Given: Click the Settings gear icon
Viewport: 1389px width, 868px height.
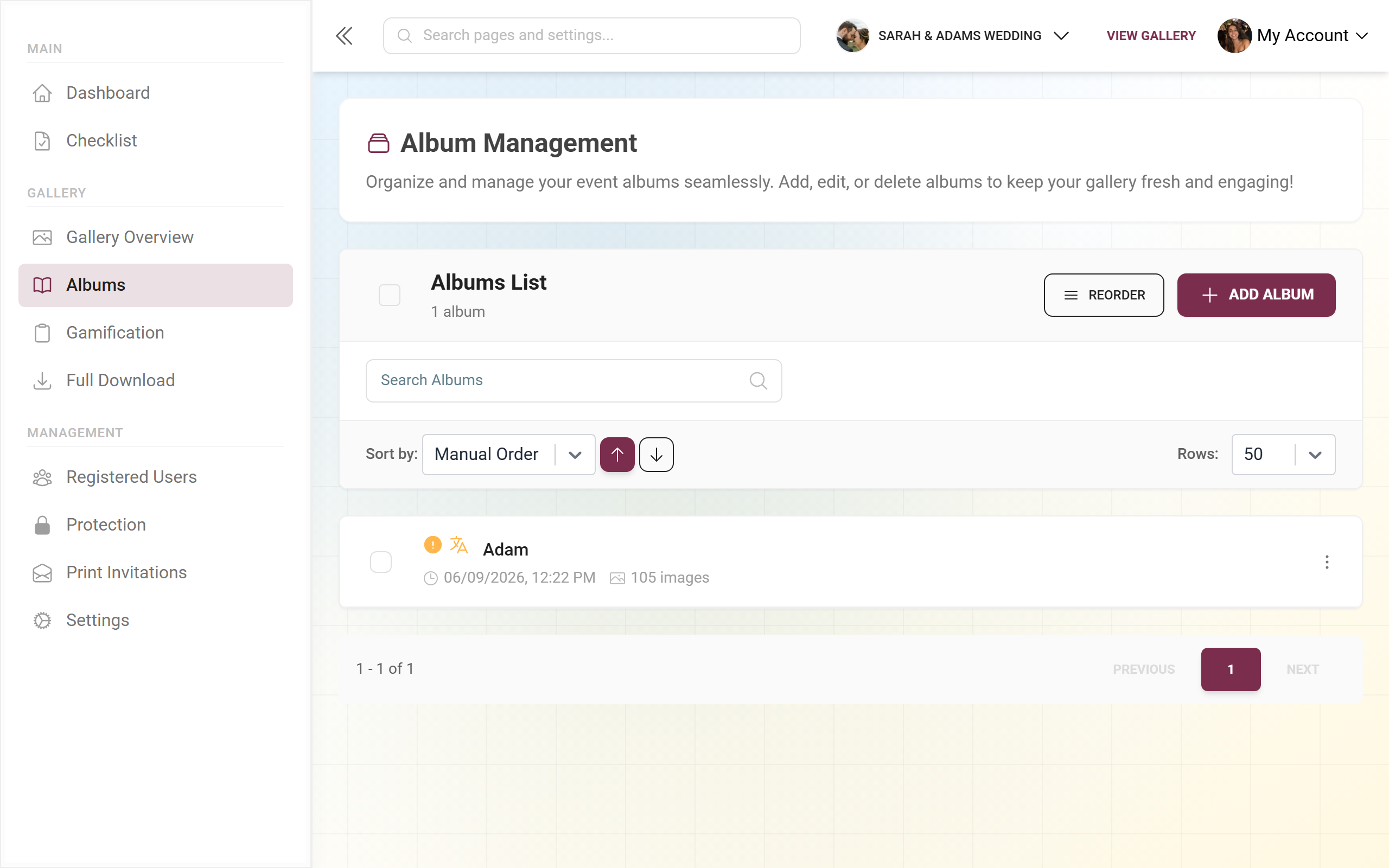Looking at the screenshot, I should point(42,620).
